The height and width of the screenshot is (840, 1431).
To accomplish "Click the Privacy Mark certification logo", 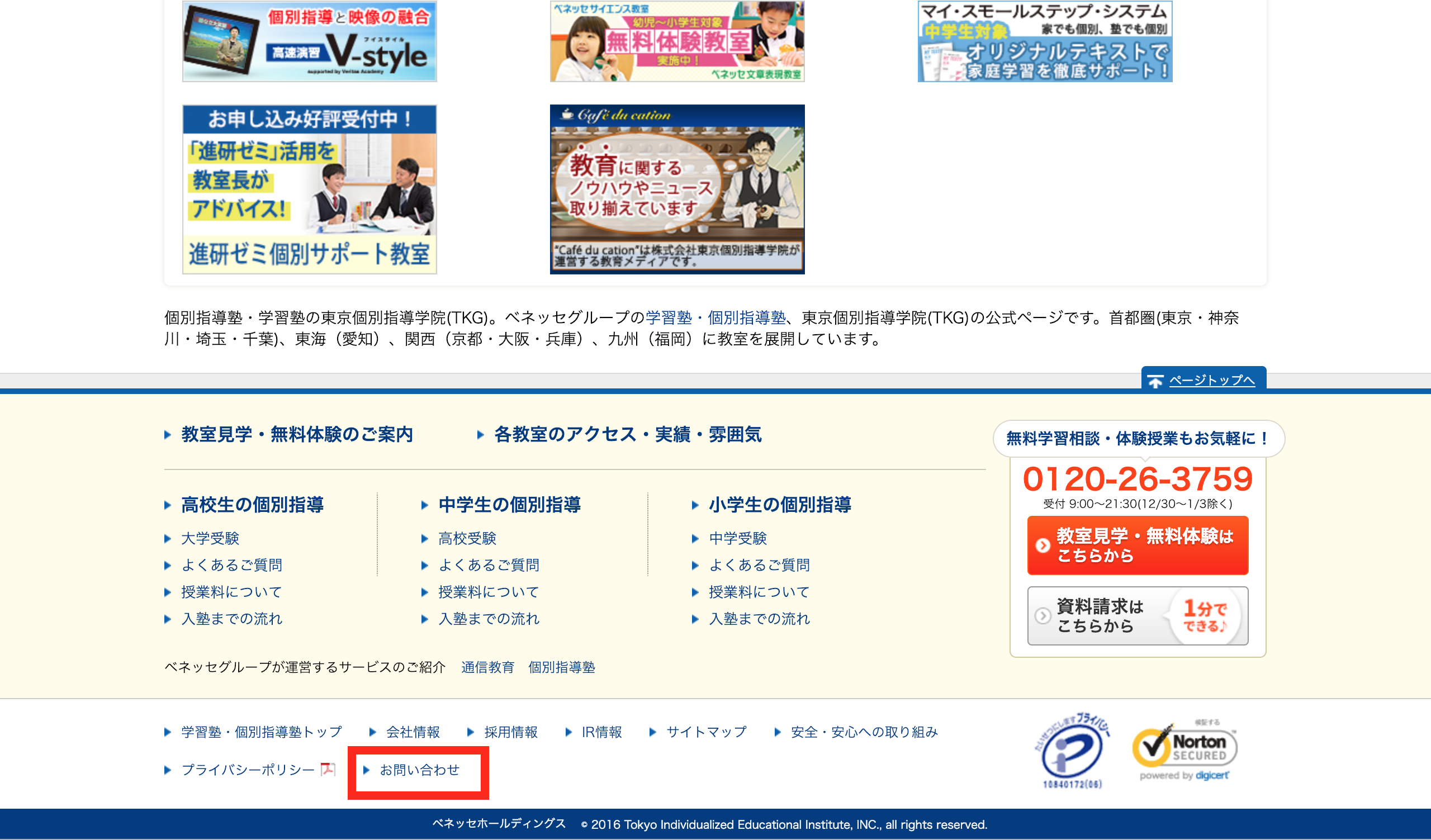I will [1072, 751].
